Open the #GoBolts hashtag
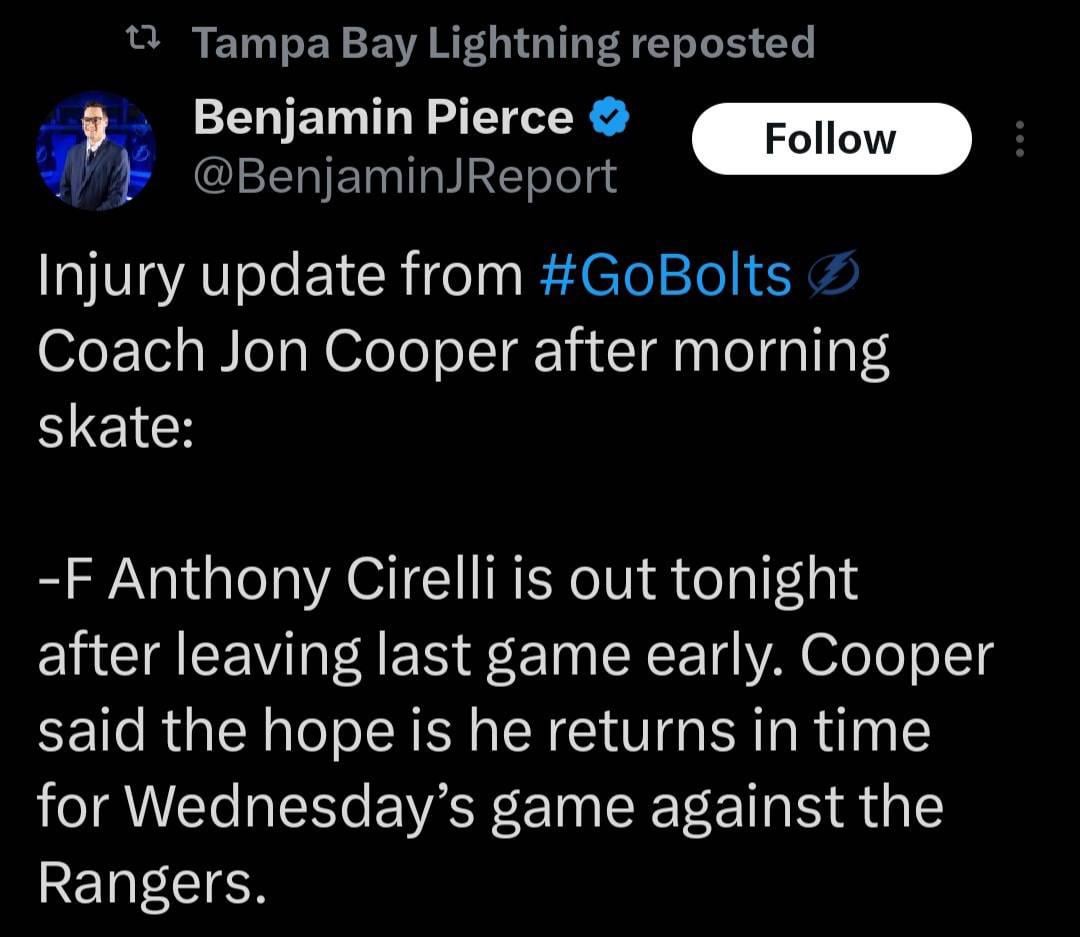This screenshot has height=937, width=1080. click(x=665, y=277)
